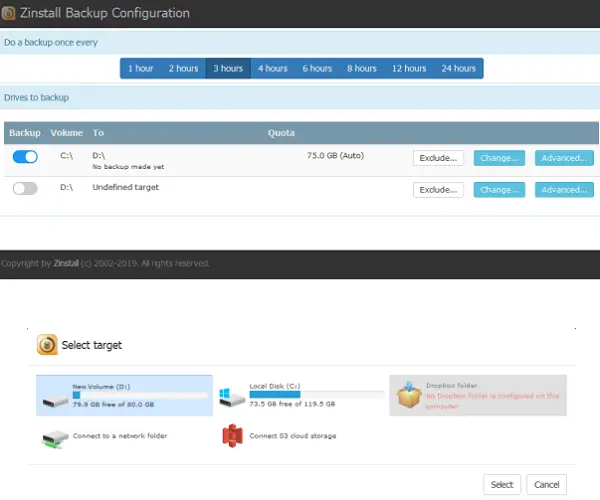Click the Local Disk (C:) usage bar

click(317, 394)
